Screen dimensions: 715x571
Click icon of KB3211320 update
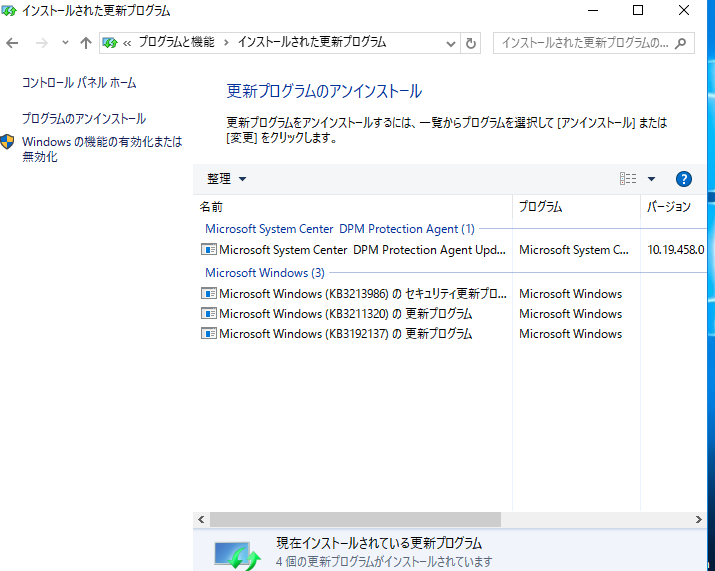click(x=208, y=313)
